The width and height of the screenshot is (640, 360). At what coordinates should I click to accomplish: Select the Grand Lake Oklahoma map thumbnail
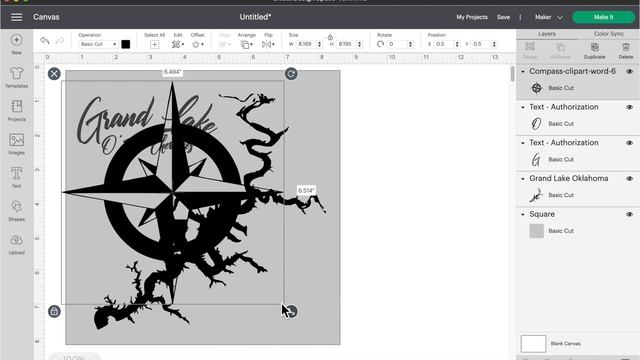(536, 196)
